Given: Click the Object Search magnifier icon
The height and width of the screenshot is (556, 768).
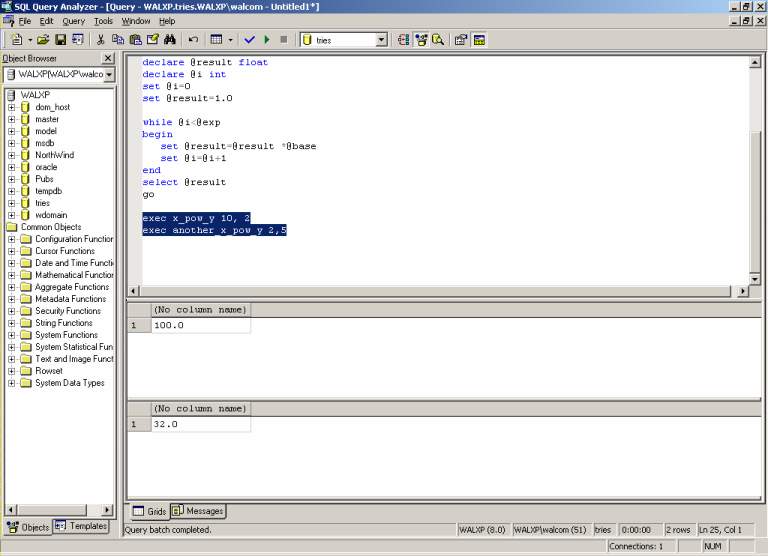Looking at the screenshot, I should 438,40.
